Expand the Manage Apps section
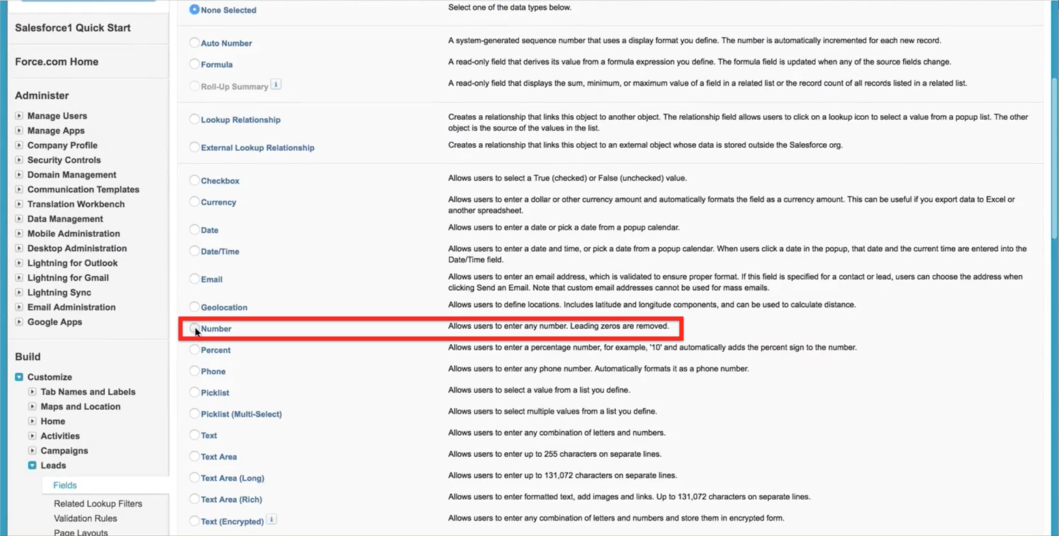The image size is (1059, 536). point(19,130)
